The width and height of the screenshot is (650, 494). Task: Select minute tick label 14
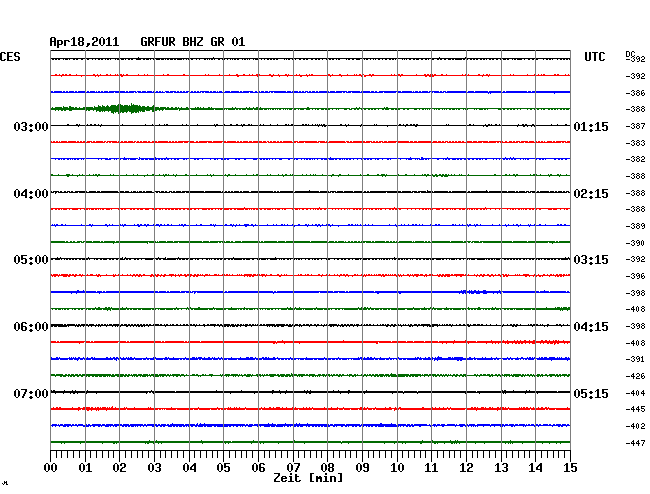tap(535, 468)
